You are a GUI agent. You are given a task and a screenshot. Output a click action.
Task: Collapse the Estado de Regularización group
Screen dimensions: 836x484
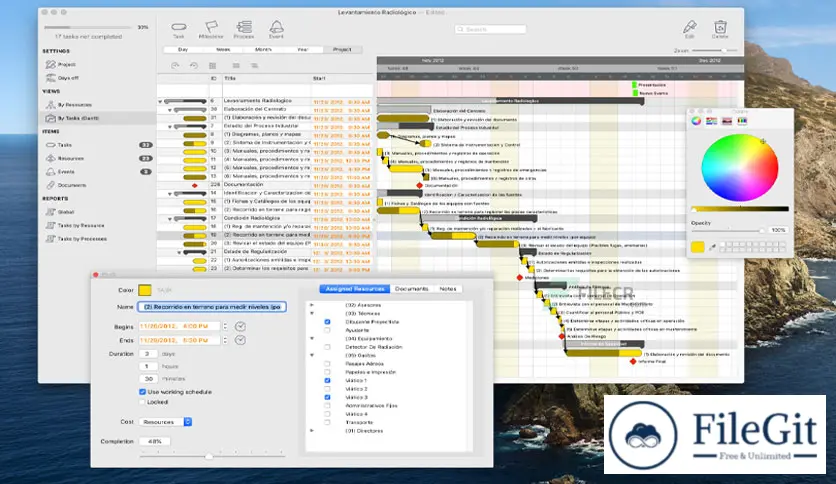click(x=180, y=252)
